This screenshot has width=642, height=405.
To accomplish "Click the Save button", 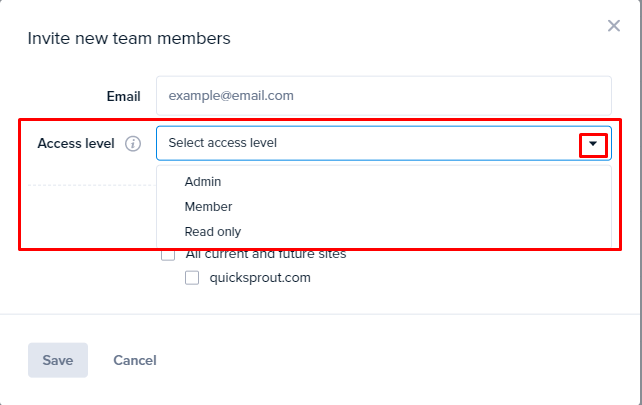I will pos(58,360).
